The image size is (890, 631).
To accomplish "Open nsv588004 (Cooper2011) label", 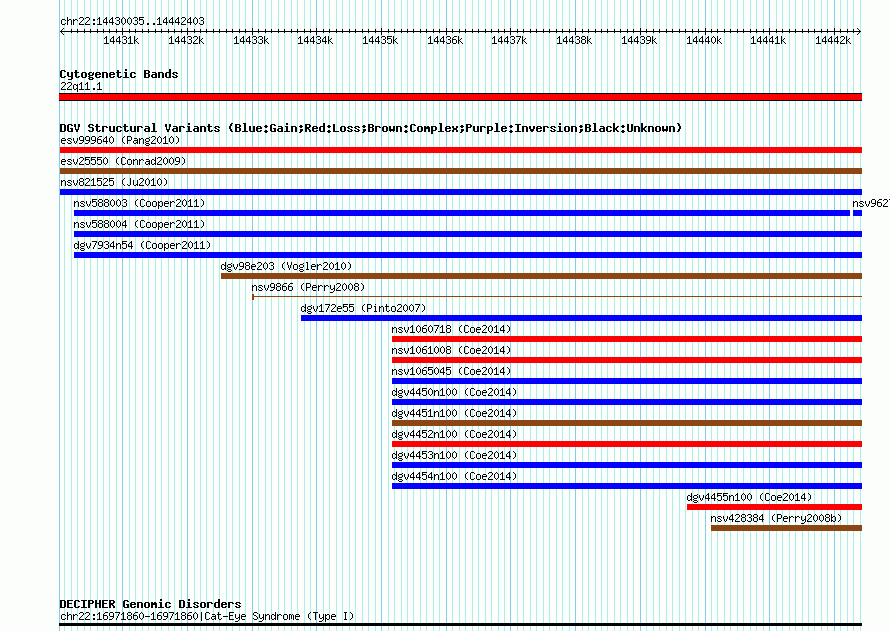I will point(139,224).
